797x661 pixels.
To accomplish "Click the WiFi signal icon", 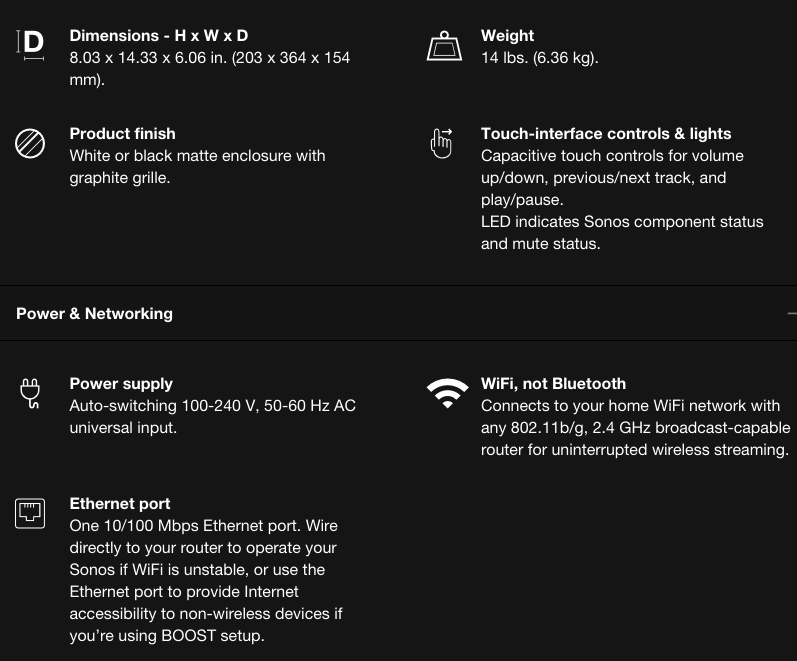I will (x=447, y=393).
